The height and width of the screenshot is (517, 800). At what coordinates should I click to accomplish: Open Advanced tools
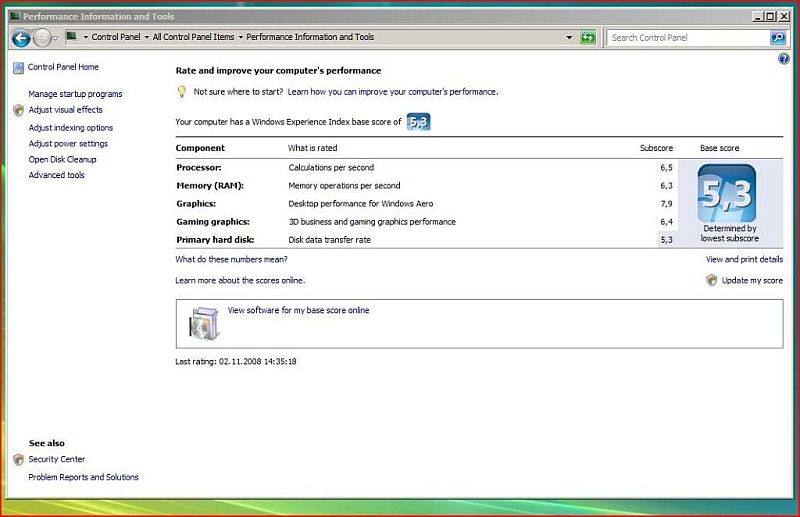point(57,175)
